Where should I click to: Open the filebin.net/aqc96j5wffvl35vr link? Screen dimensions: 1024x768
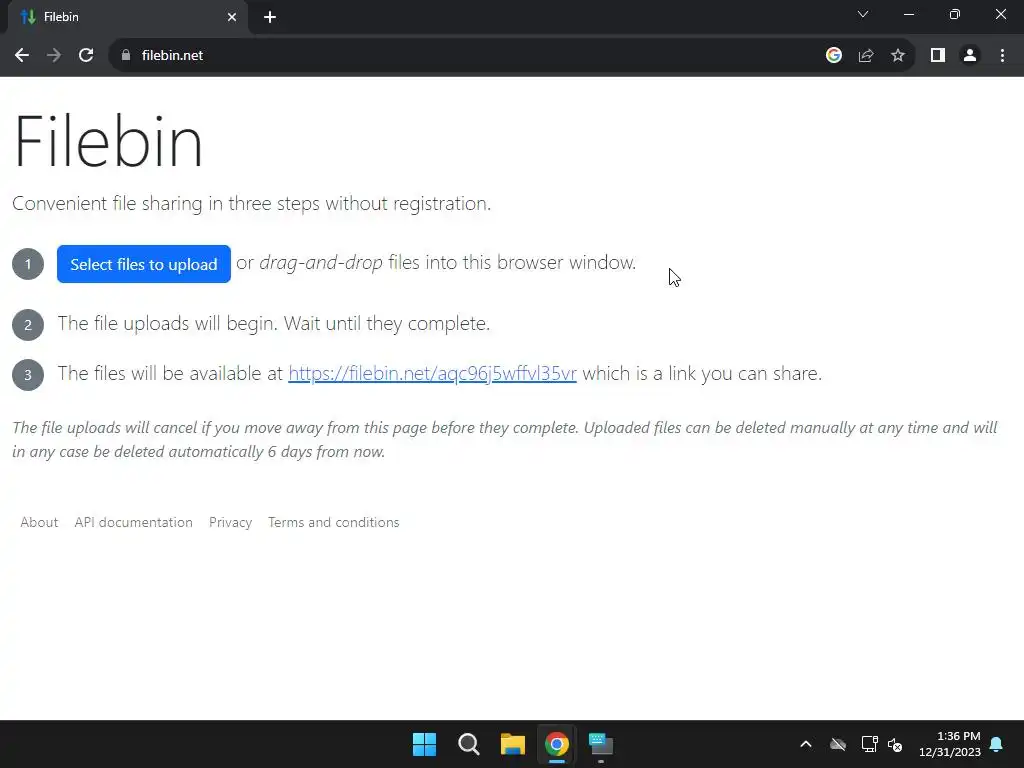click(432, 374)
